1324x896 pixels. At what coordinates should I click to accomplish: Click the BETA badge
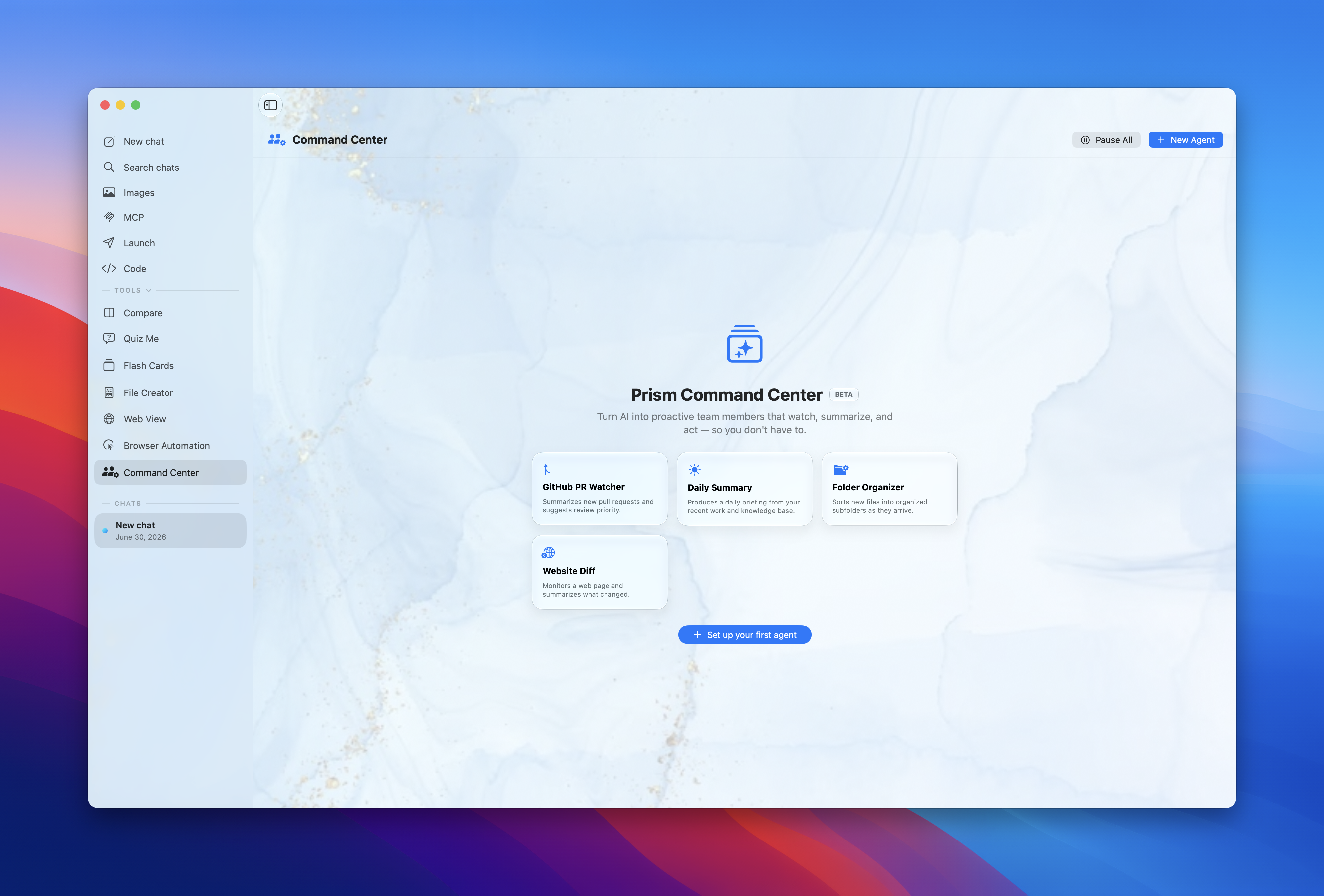point(844,394)
